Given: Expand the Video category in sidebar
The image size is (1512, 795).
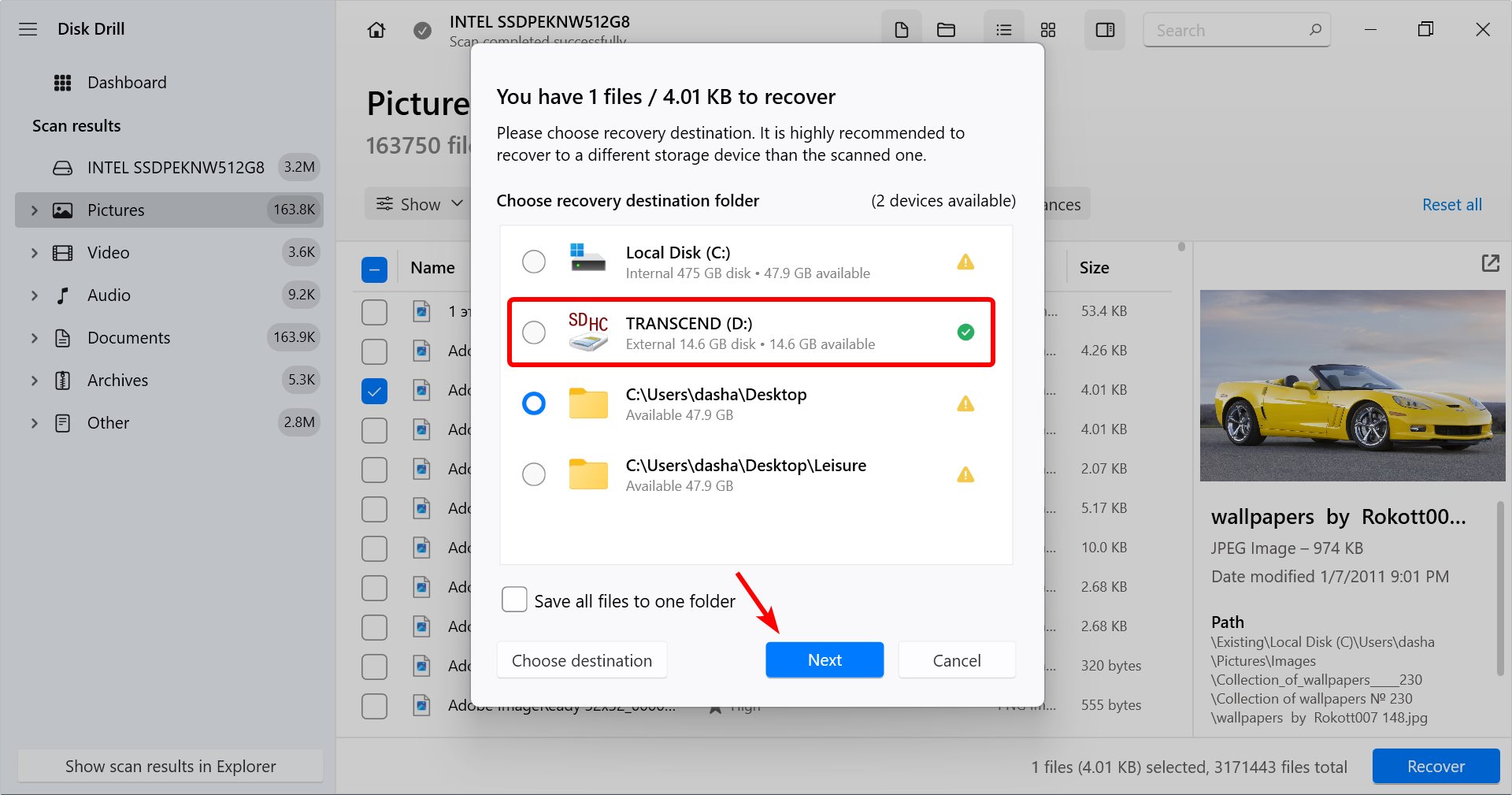Looking at the screenshot, I should pos(34,253).
